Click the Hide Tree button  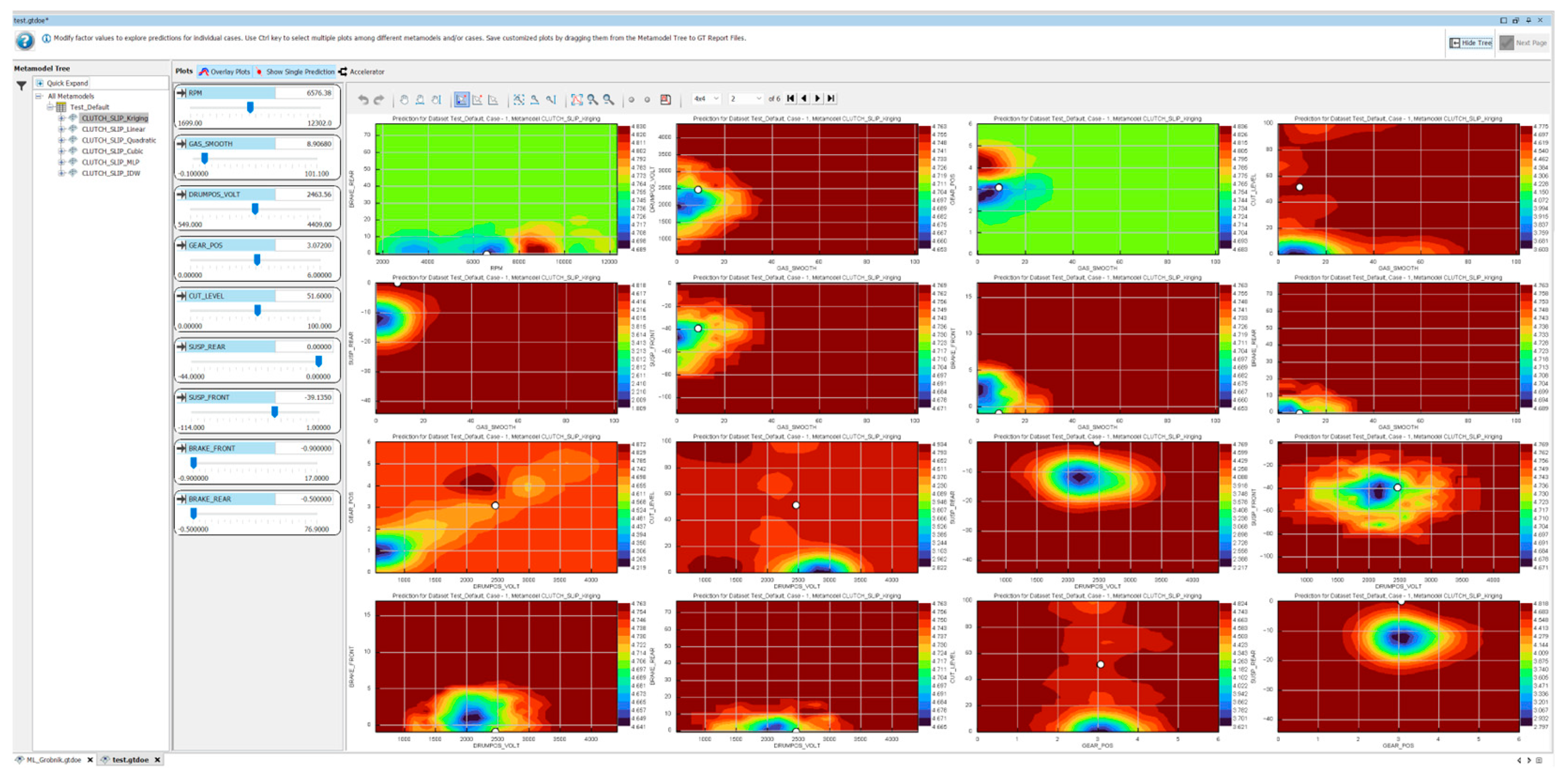pos(1471,43)
